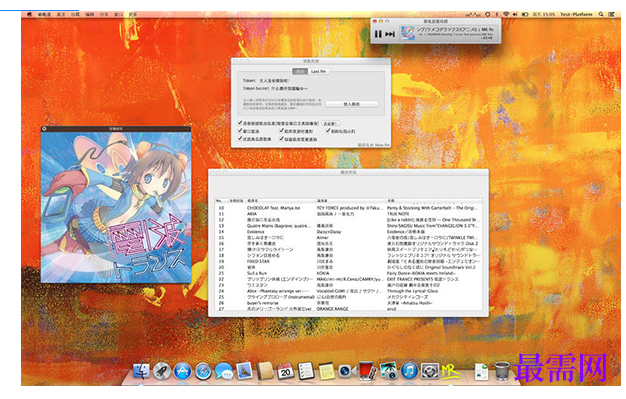The image size is (626, 399).
Task: Click the login button beside the Token description
Action: click(352, 104)
